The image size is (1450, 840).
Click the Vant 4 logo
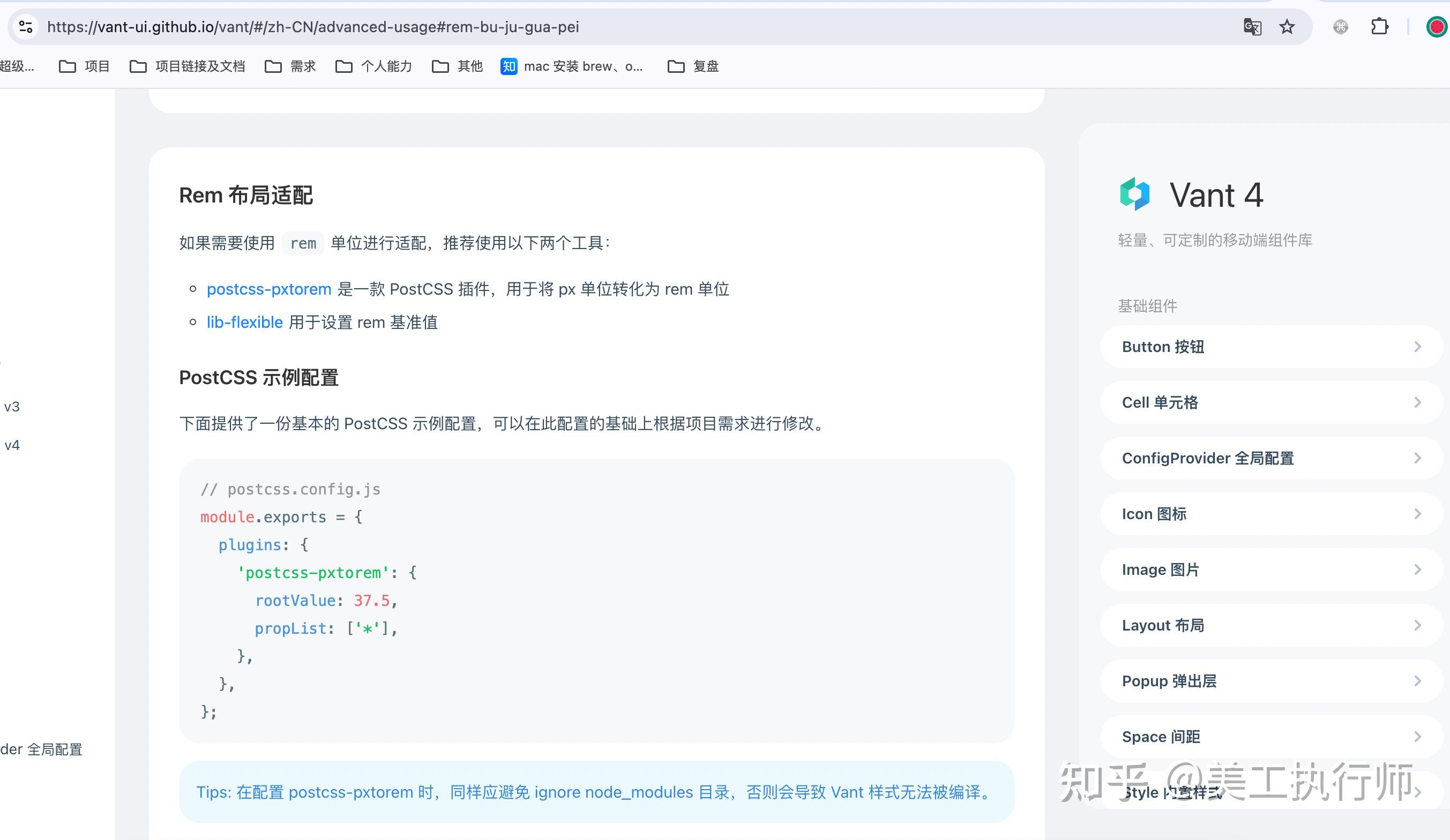[x=1134, y=194]
